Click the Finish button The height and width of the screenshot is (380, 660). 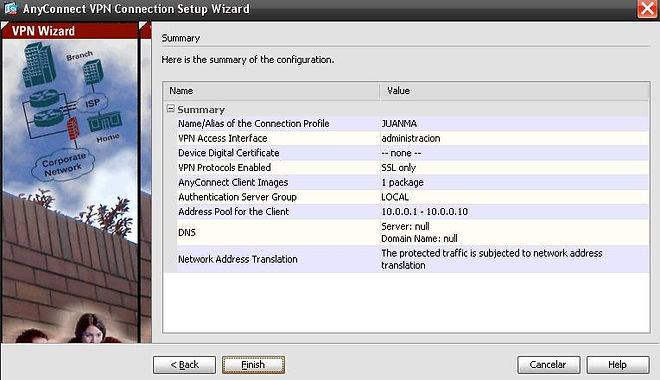pyautogui.click(x=253, y=364)
